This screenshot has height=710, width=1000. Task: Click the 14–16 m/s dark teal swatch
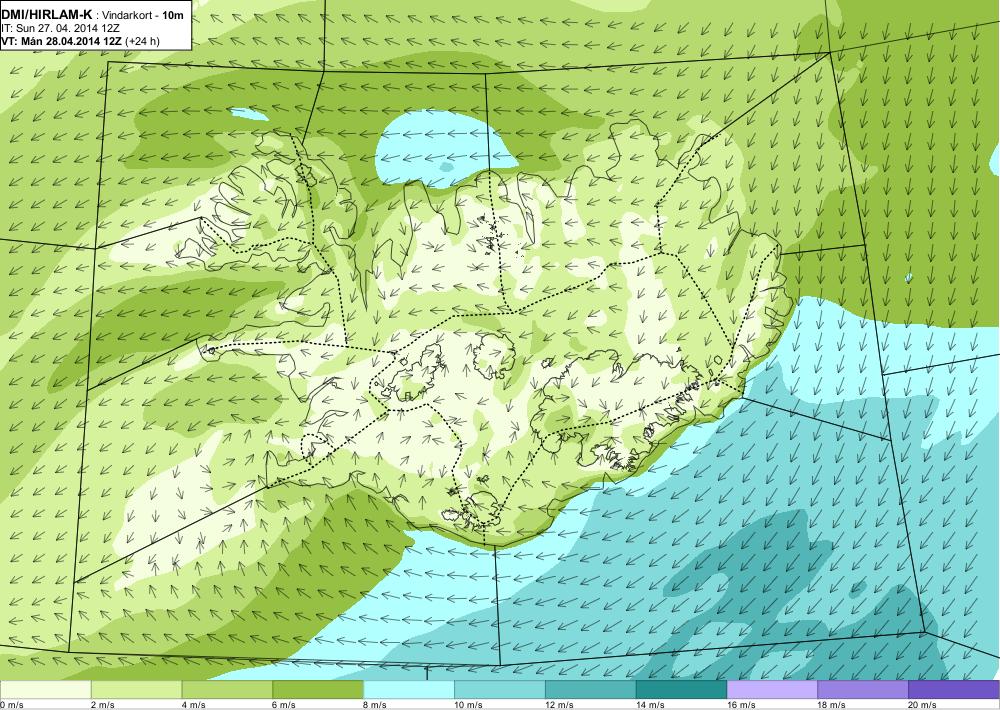[682, 690]
